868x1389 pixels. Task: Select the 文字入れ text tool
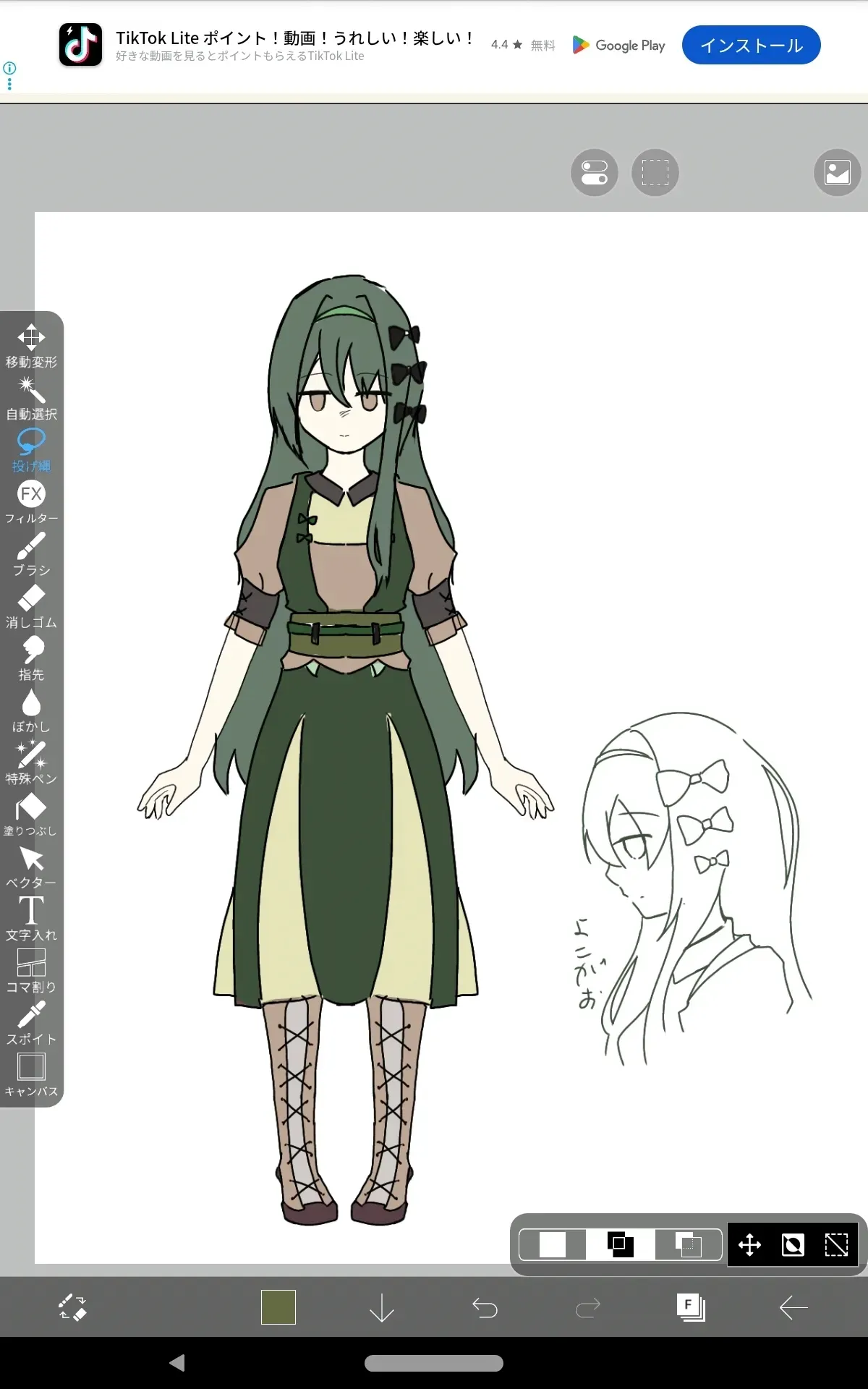coord(31,919)
